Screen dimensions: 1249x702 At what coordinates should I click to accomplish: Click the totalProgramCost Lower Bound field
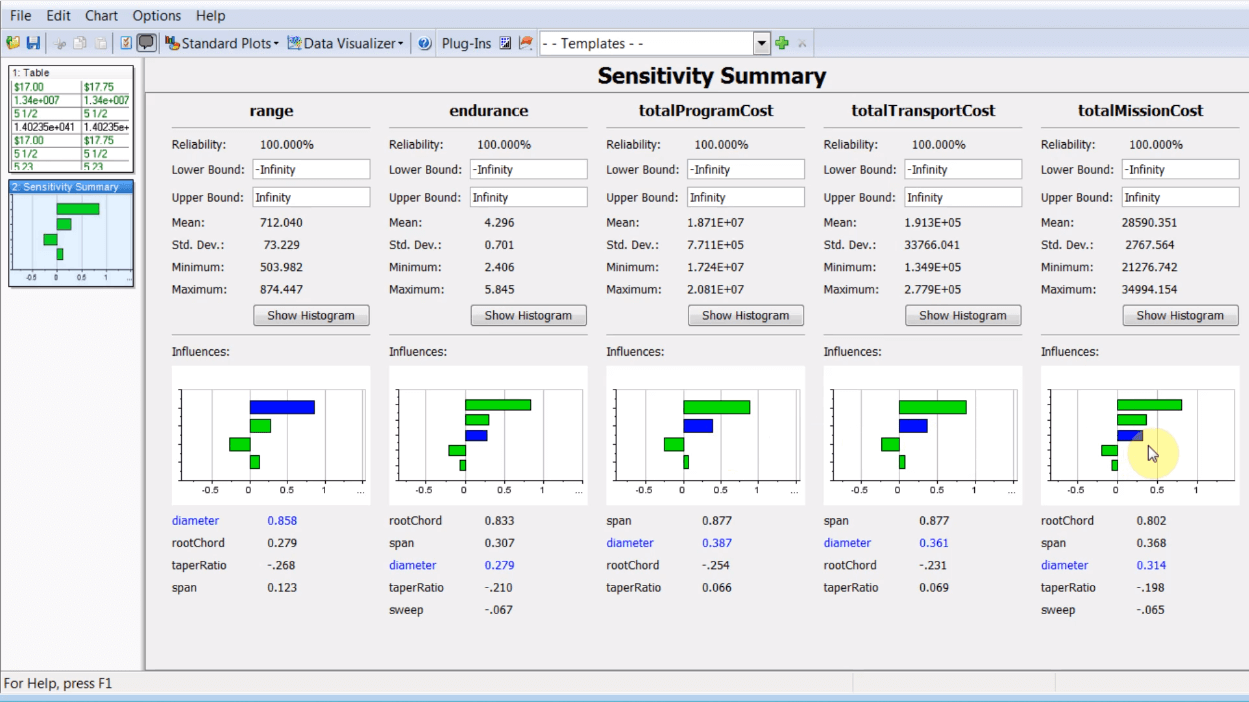(746, 170)
